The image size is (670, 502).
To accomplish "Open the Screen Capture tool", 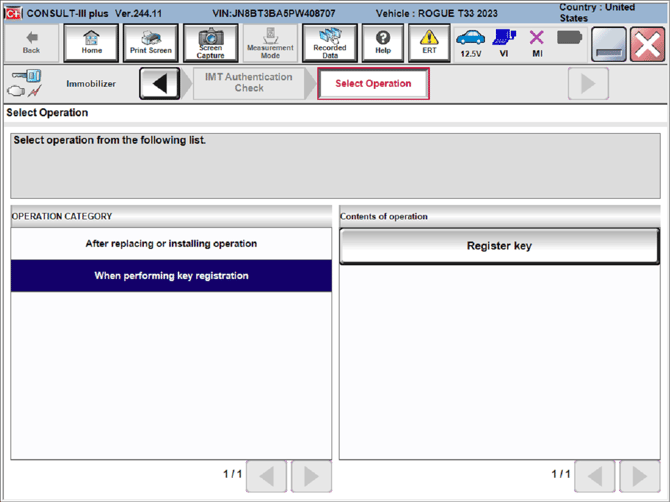I will pos(211,43).
